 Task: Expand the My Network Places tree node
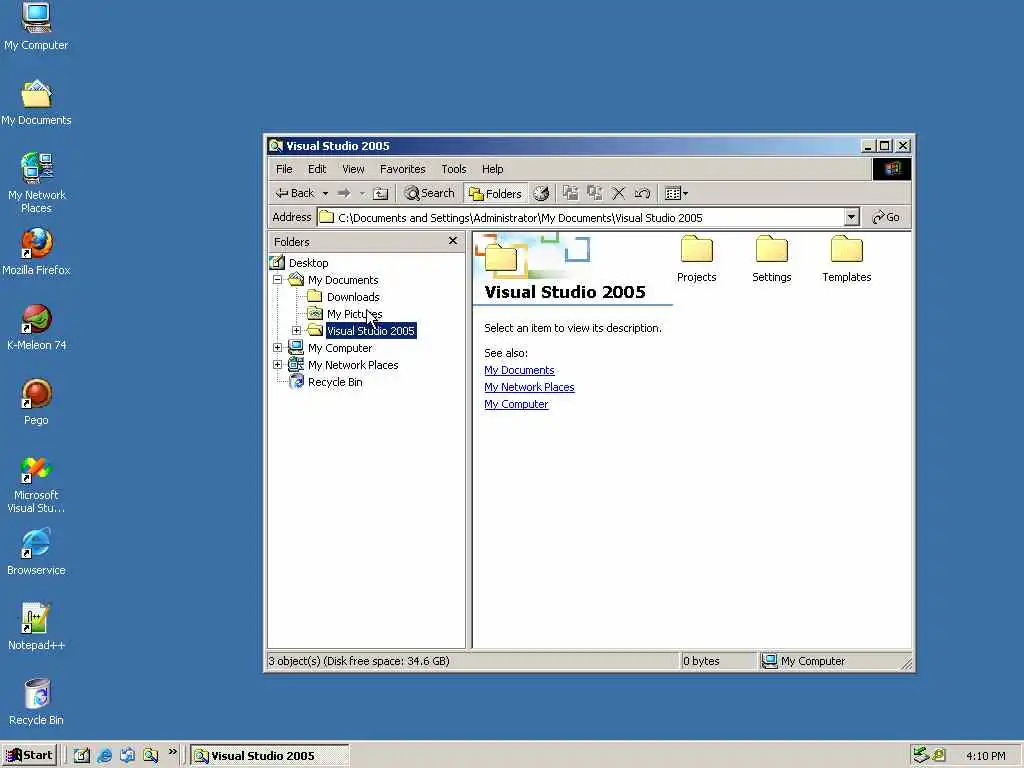[278, 364]
